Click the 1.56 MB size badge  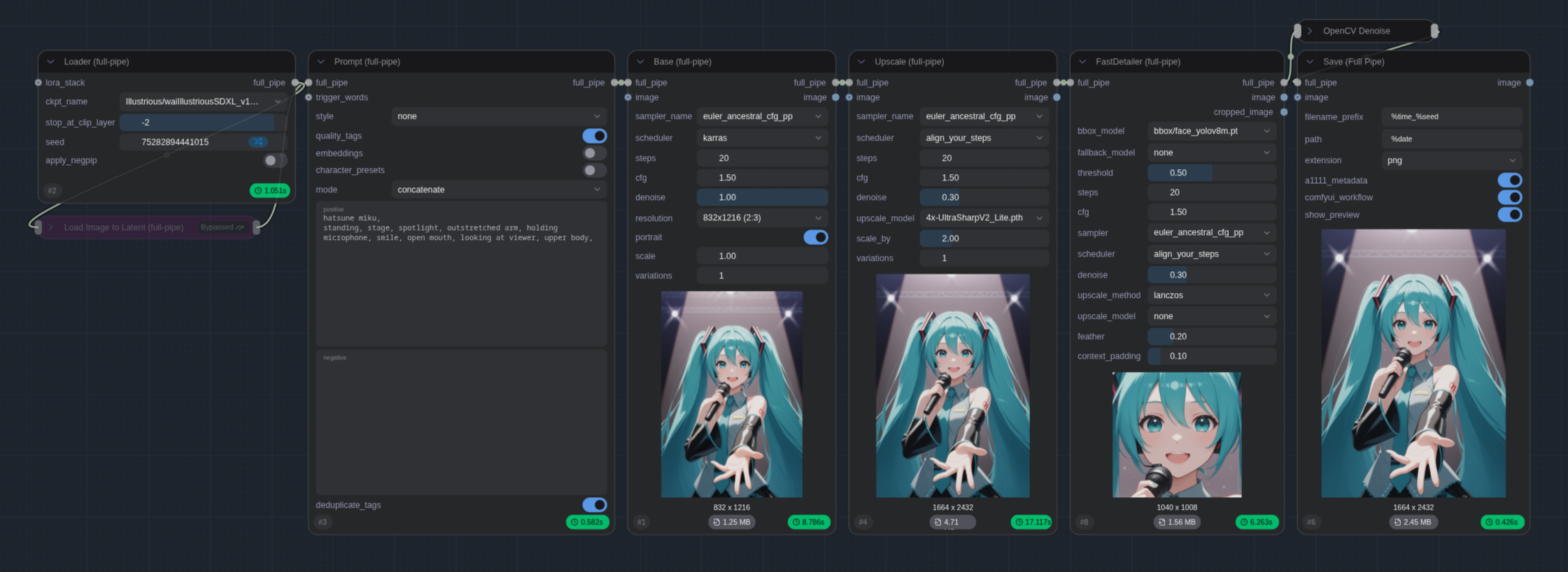[x=1177, y=522]
